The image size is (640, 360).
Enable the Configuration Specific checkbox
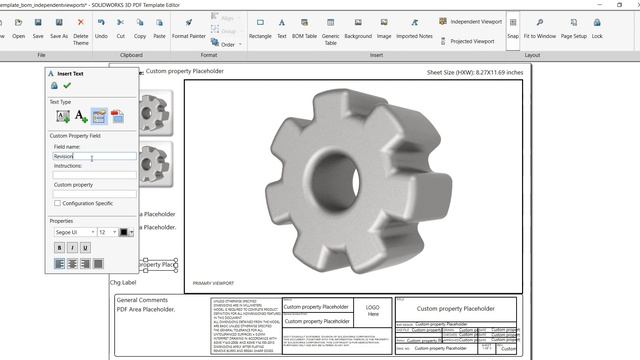(x=57, y=203)
